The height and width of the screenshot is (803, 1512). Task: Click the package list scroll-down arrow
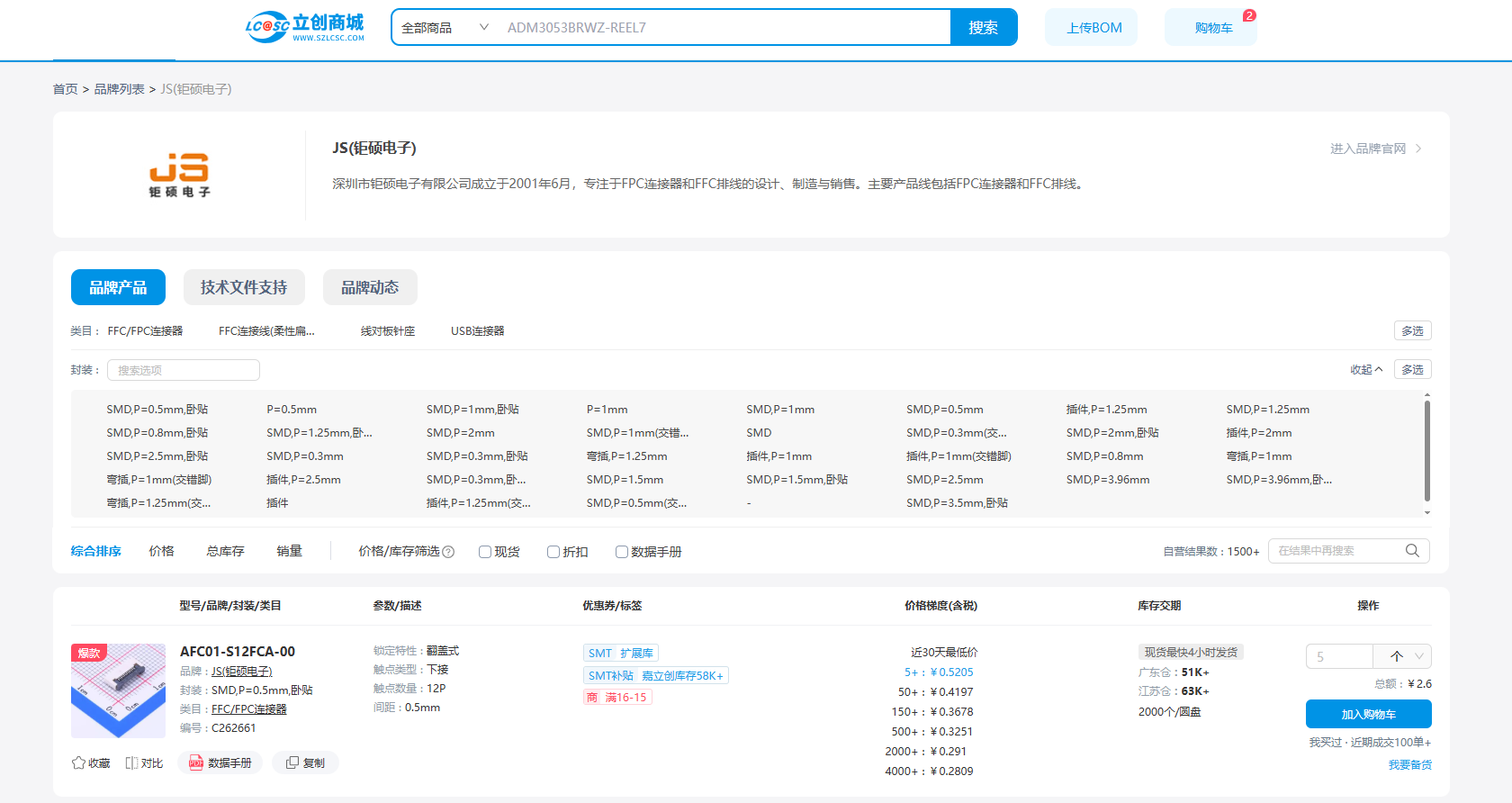[x=1427, y=512]
